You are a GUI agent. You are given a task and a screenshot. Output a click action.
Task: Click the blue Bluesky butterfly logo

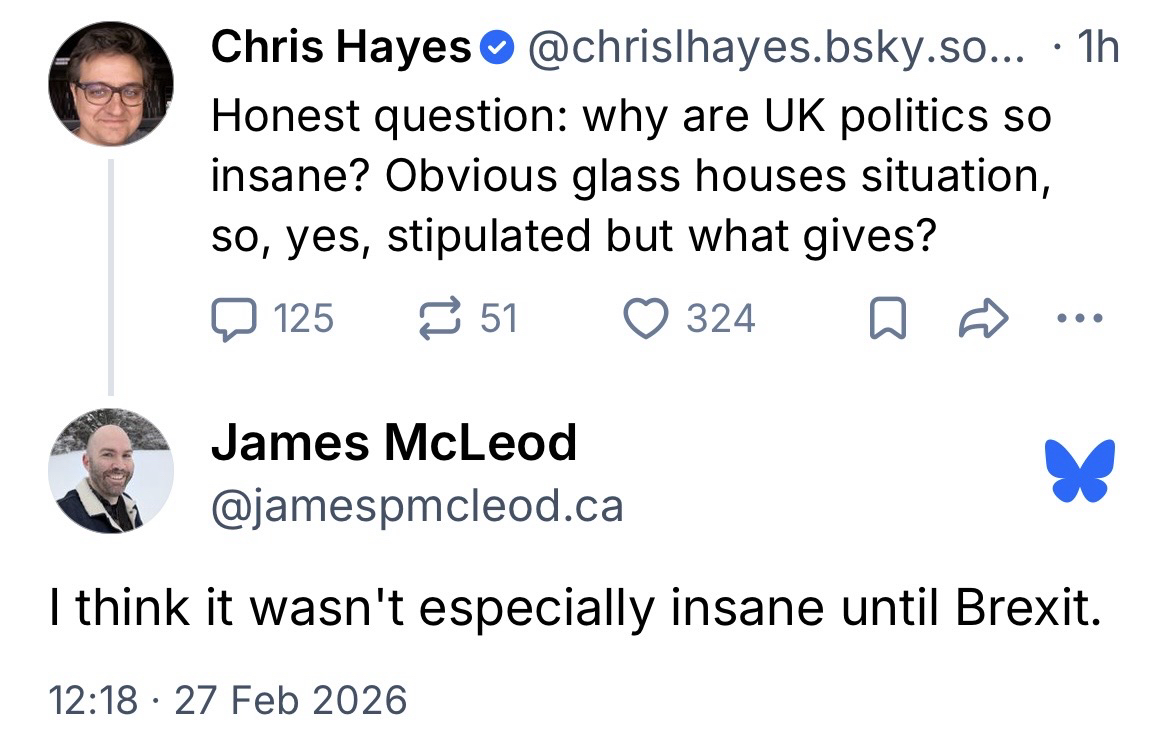(1079, 471)
